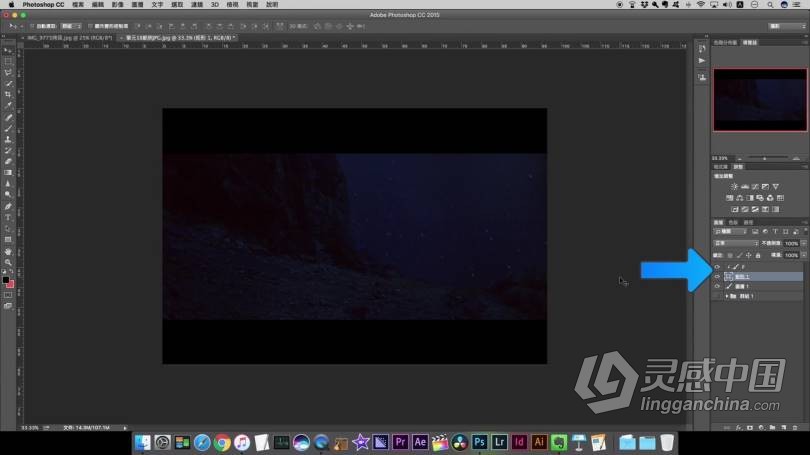Select the Move tool in the toolbox

[8, 51]
